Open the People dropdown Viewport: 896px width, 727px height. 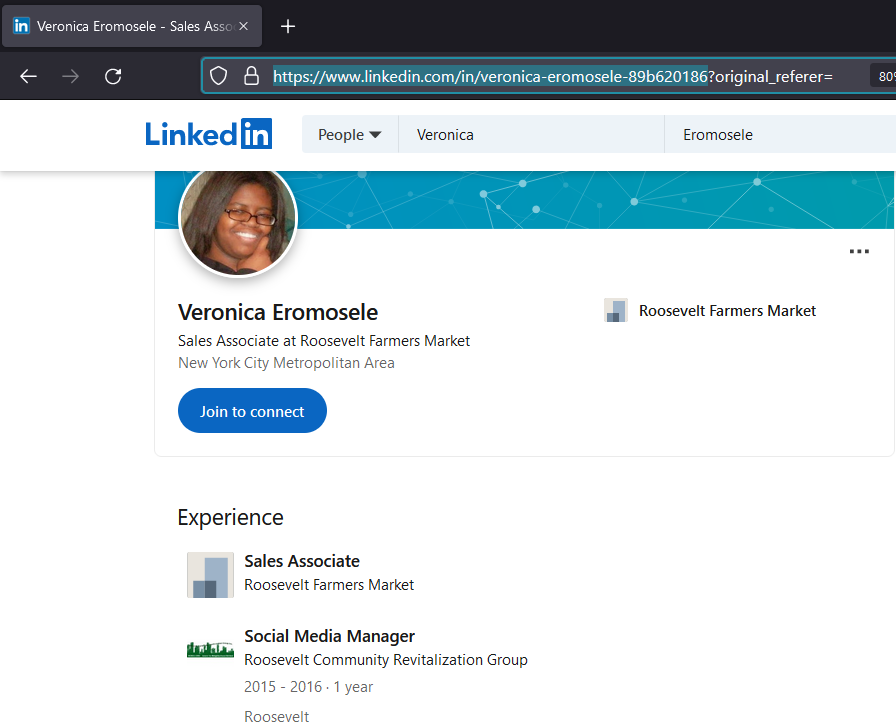click(350, 134)
